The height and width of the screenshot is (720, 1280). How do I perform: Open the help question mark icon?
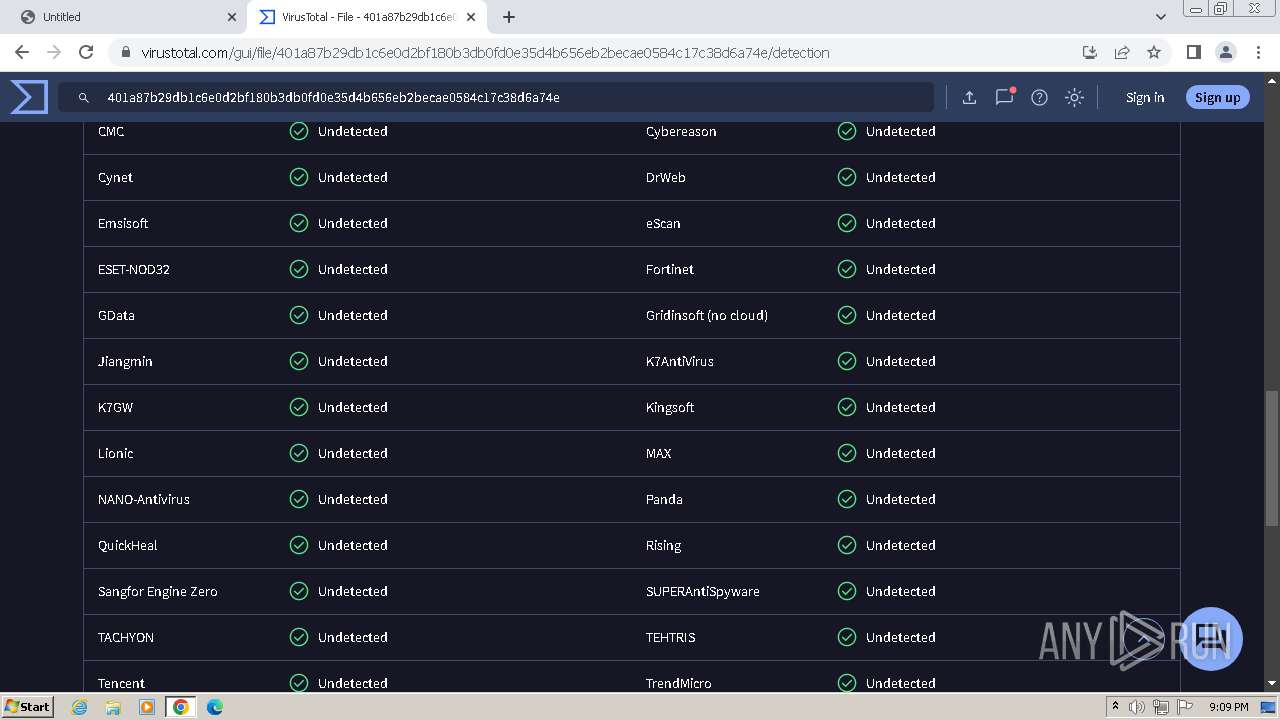pos(1039,97)
